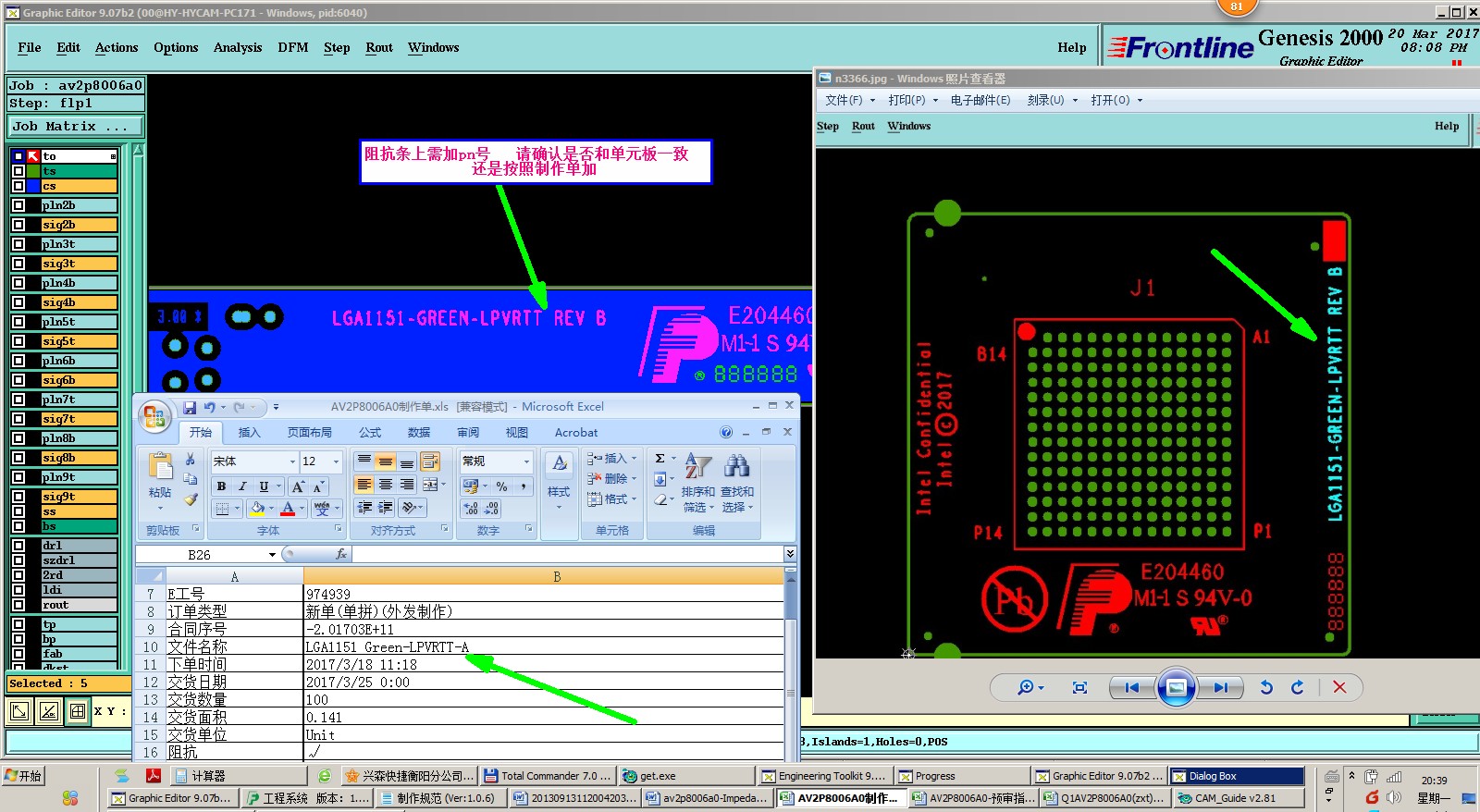Image resolution: width=1480 pixels, height=812 pixels.
Task: Click Help in Genesis Graphic Editor menu bar
Action: [x=1072, y=47]
